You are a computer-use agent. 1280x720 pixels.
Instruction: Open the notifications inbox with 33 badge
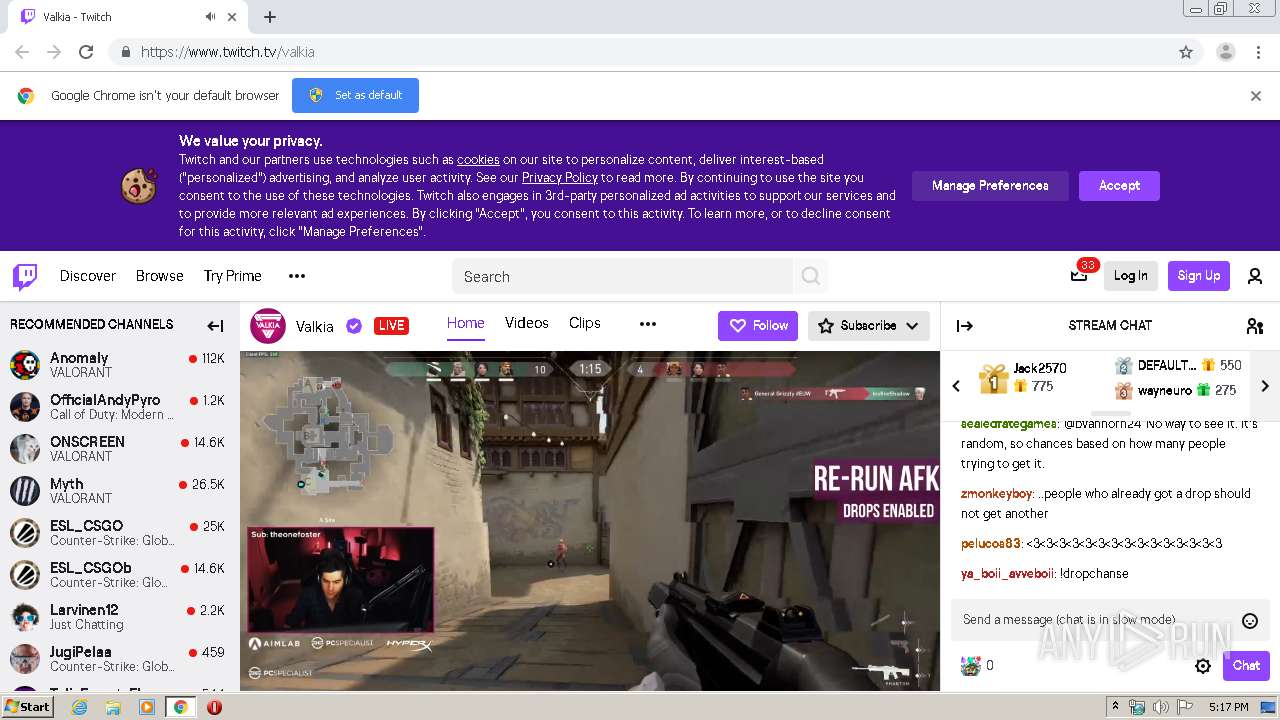pyautogui.click(x=1079, y=276)
